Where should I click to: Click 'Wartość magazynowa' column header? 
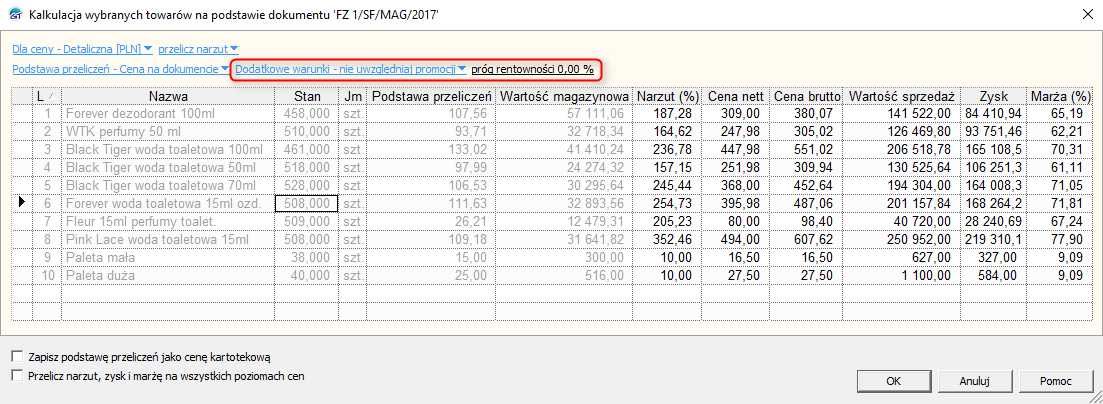pos(563,96)
